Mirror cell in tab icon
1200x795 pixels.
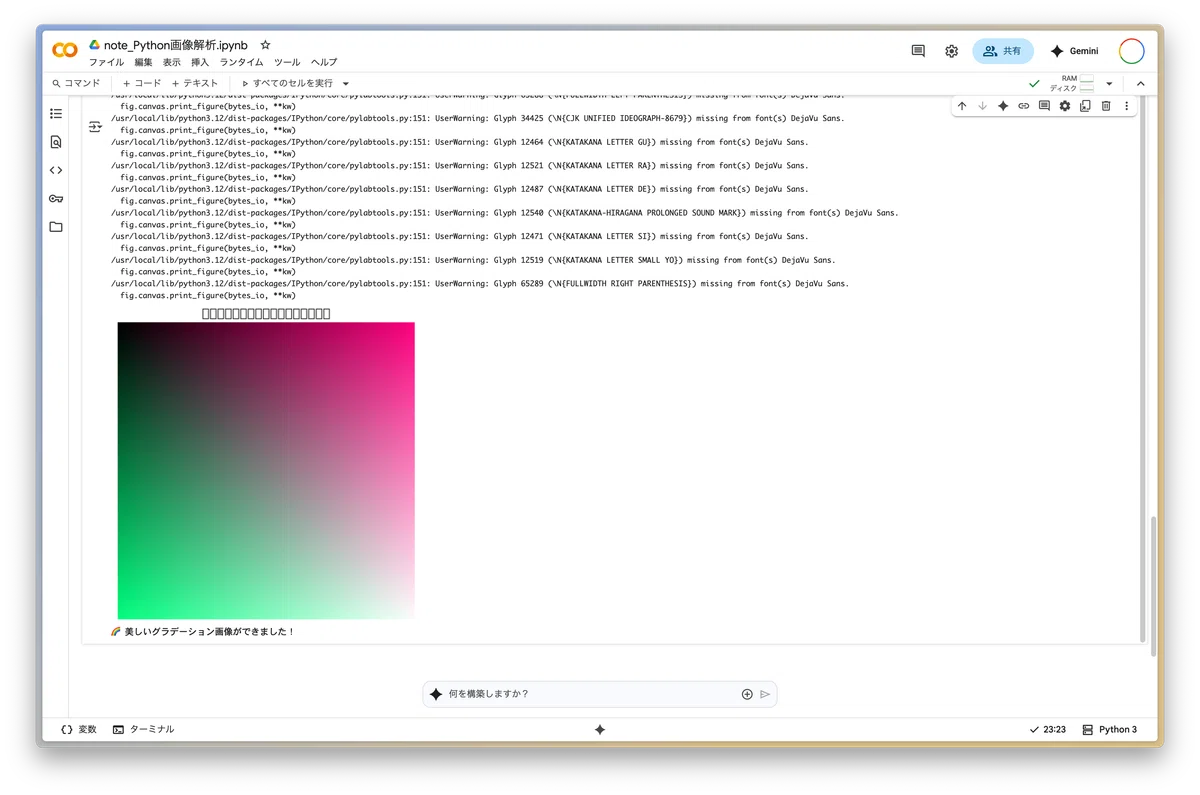coord(1085,106)
